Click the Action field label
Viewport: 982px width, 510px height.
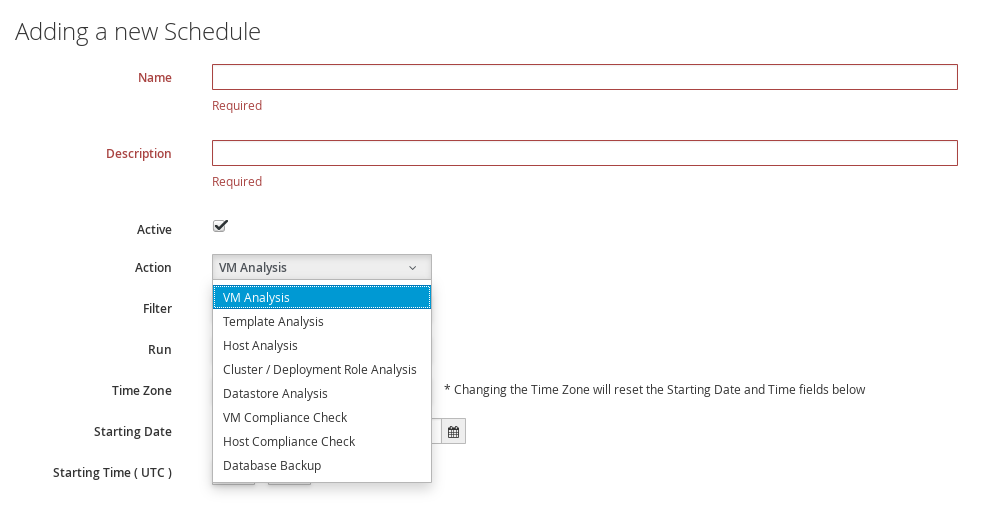click(153, 268)
